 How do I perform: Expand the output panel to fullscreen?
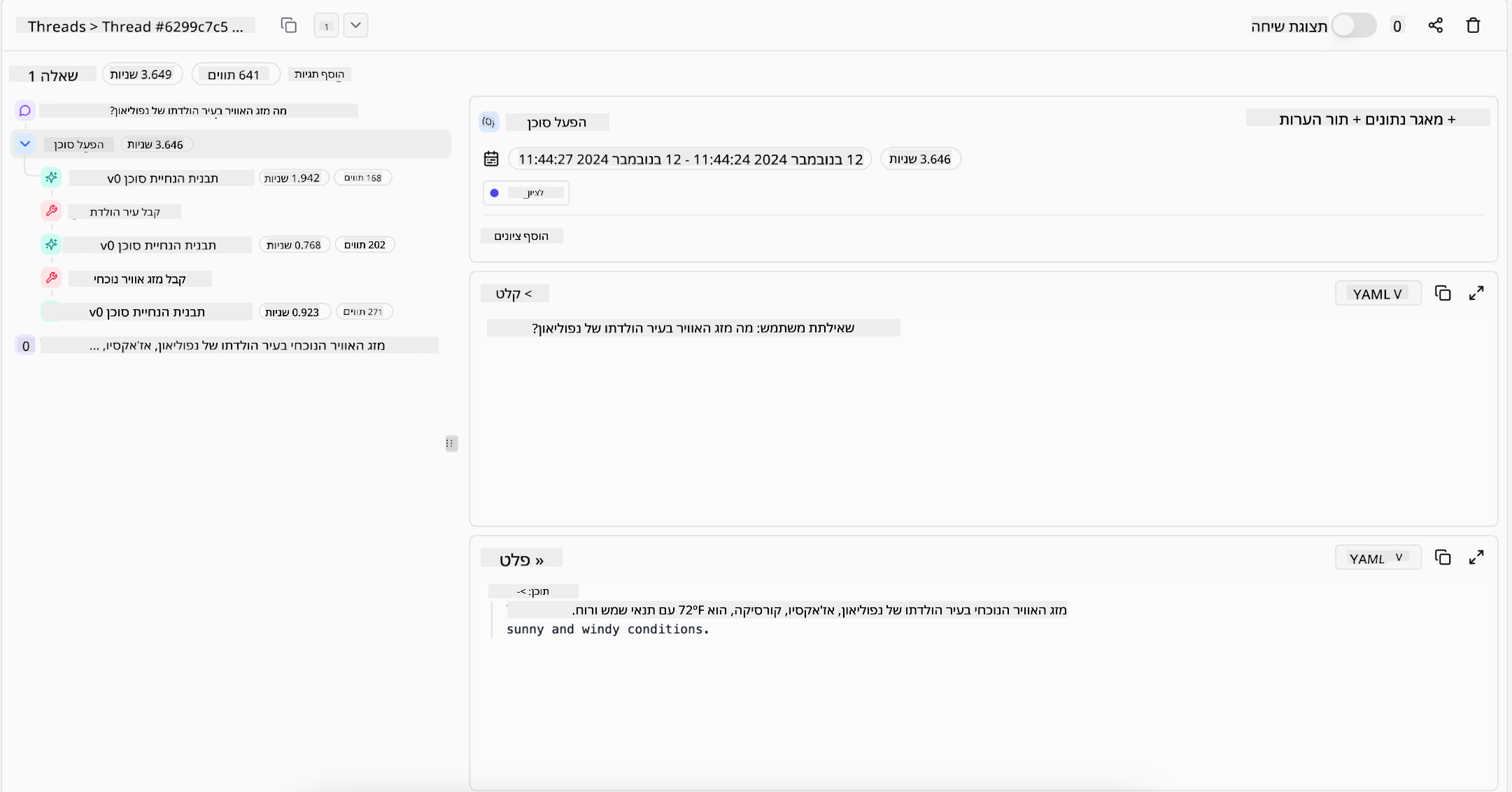pos(1476,558)
